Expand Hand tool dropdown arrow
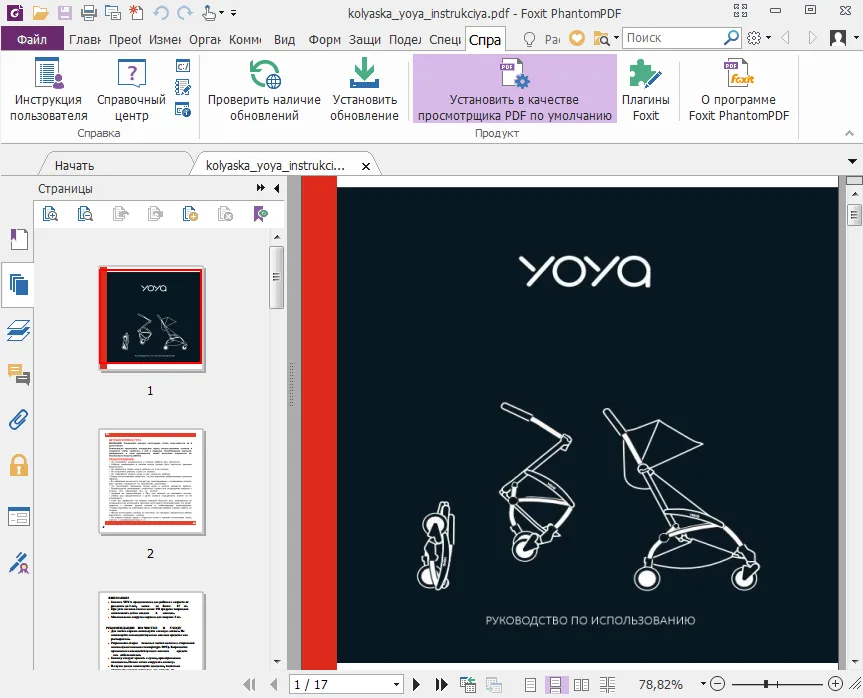 point(222,13)
